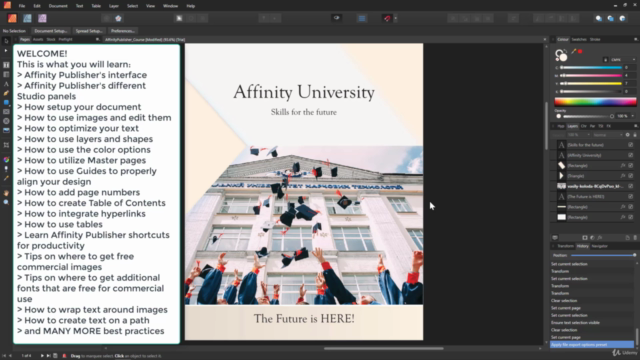Select the Artistic Text tool
Screen dimensions: 640x360
(6, 84)
